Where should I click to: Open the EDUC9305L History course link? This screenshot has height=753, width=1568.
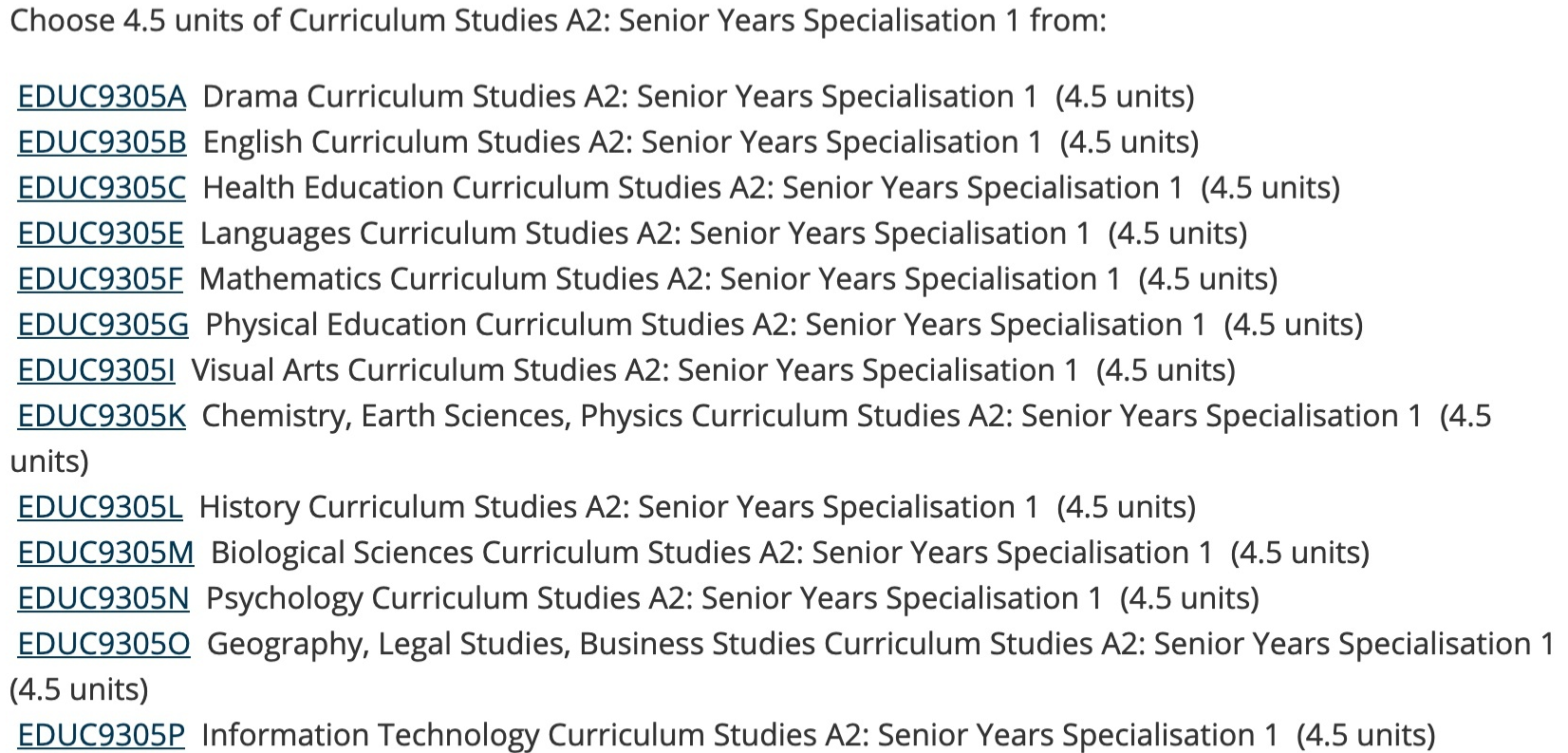point(100,507)
